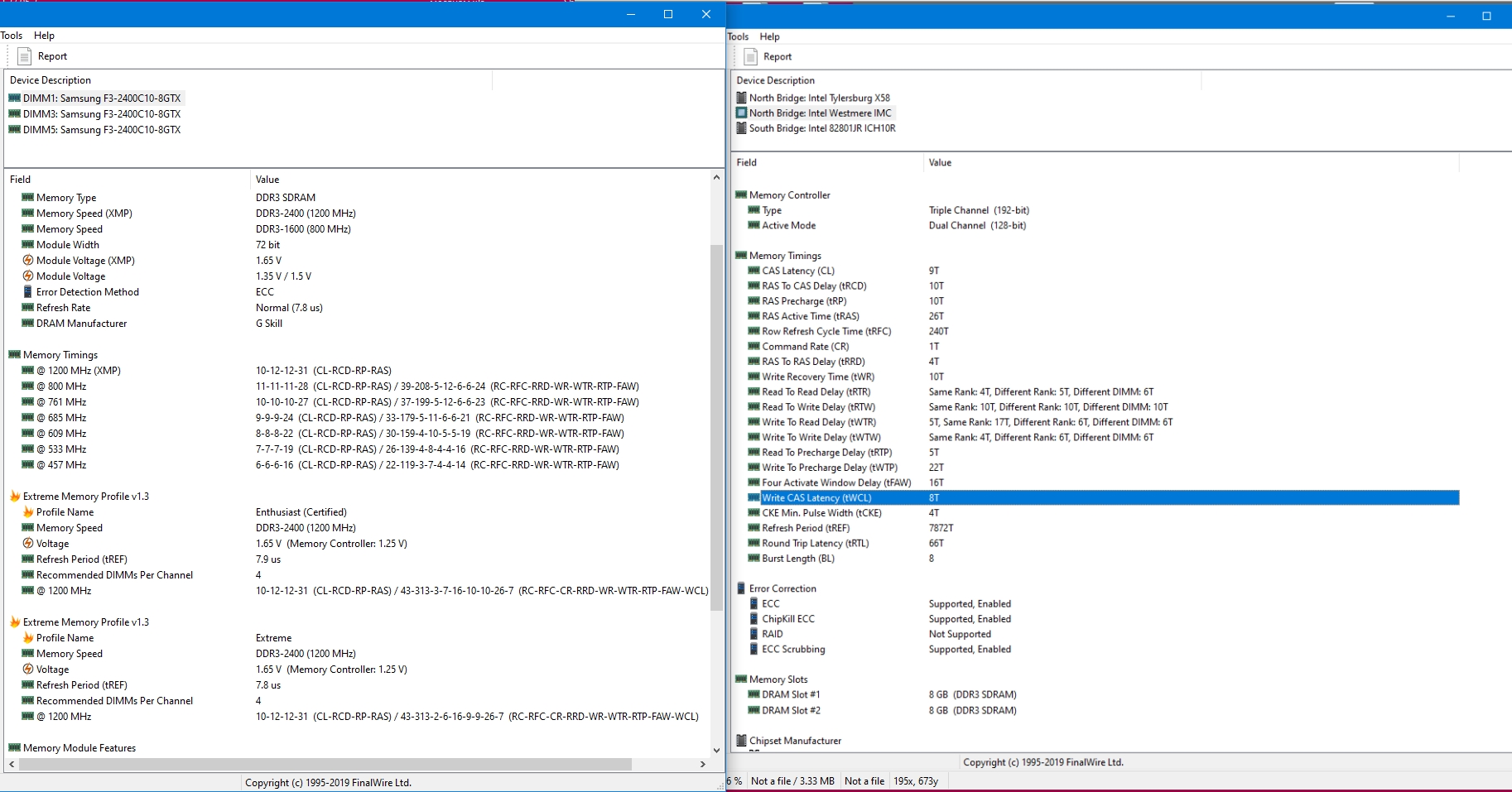Click Field column header in left window

tap(127, 179)
